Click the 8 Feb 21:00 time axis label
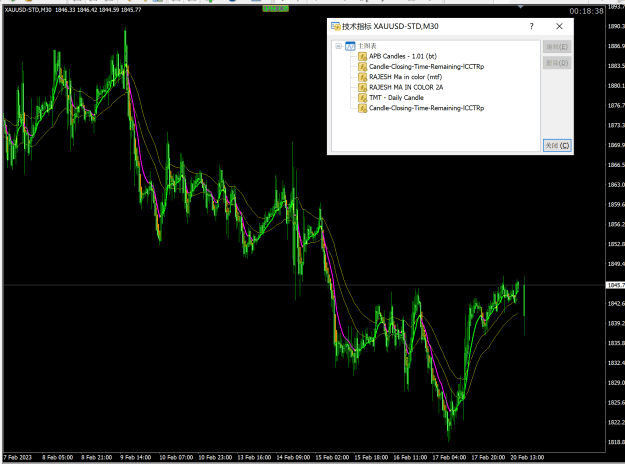This screenshot has height=464, width=625. pos(96,457)
